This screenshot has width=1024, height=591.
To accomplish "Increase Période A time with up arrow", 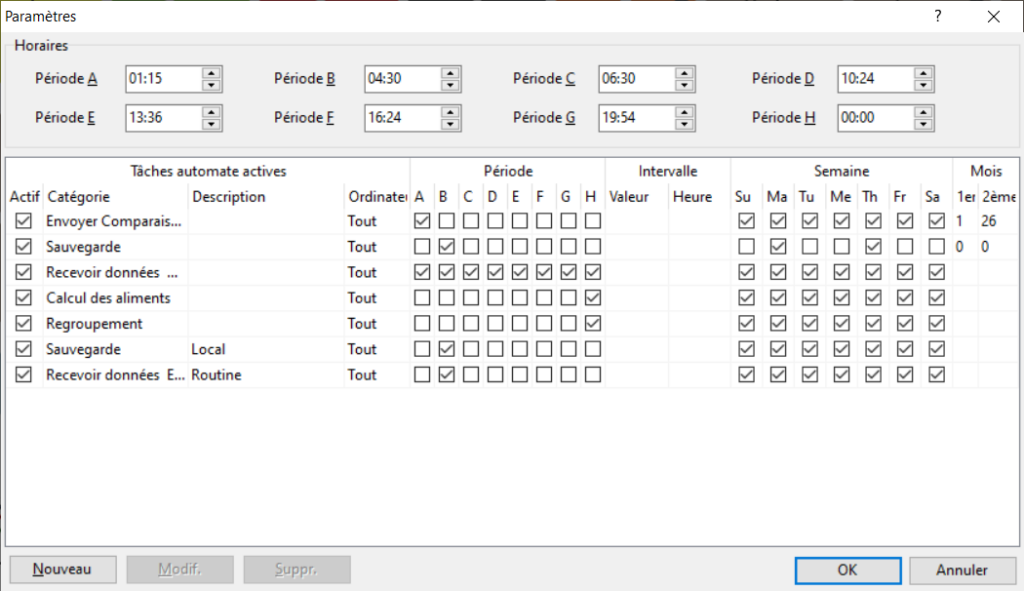I will 211,73.
